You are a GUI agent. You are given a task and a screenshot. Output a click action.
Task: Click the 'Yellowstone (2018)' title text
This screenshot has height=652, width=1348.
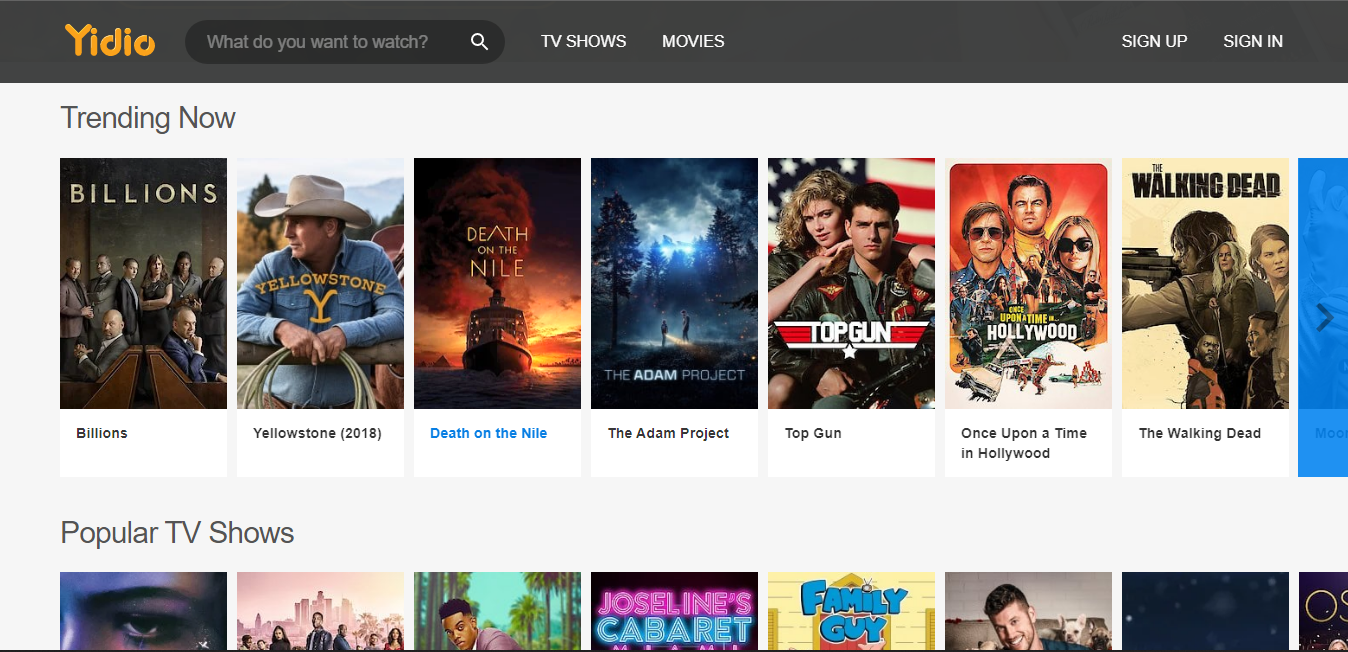[x=317, y=433]
